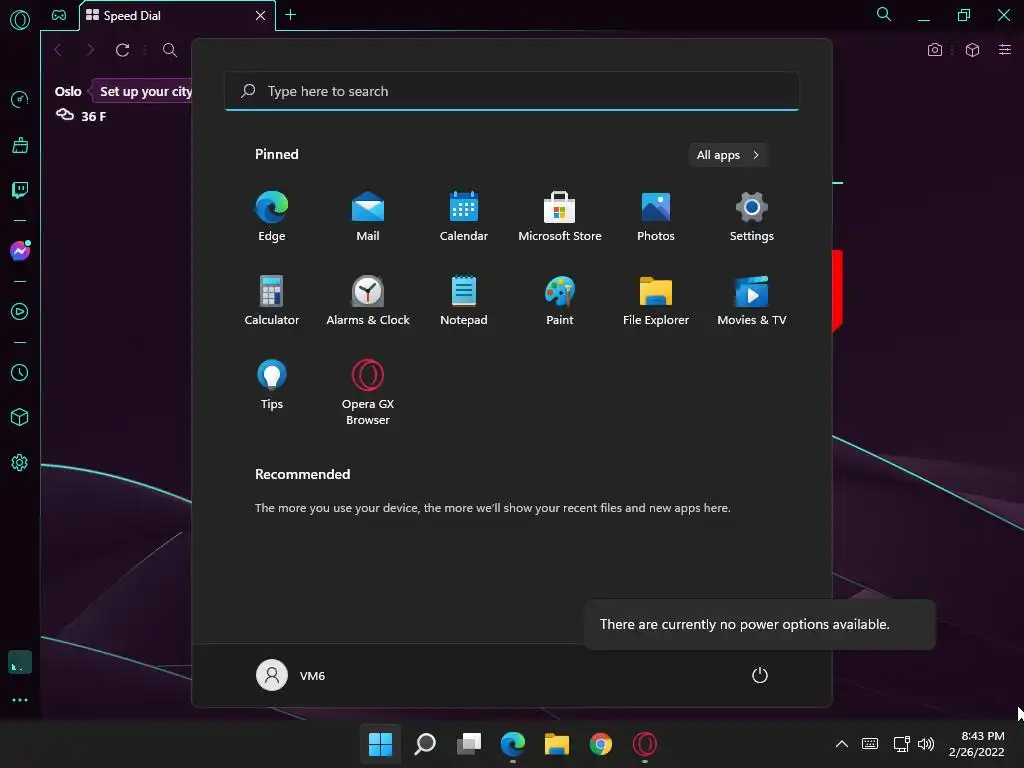Screen dimensions: 1024x768
Task: Launch Alarms & Clock
Action: click(x=368, y=300)
